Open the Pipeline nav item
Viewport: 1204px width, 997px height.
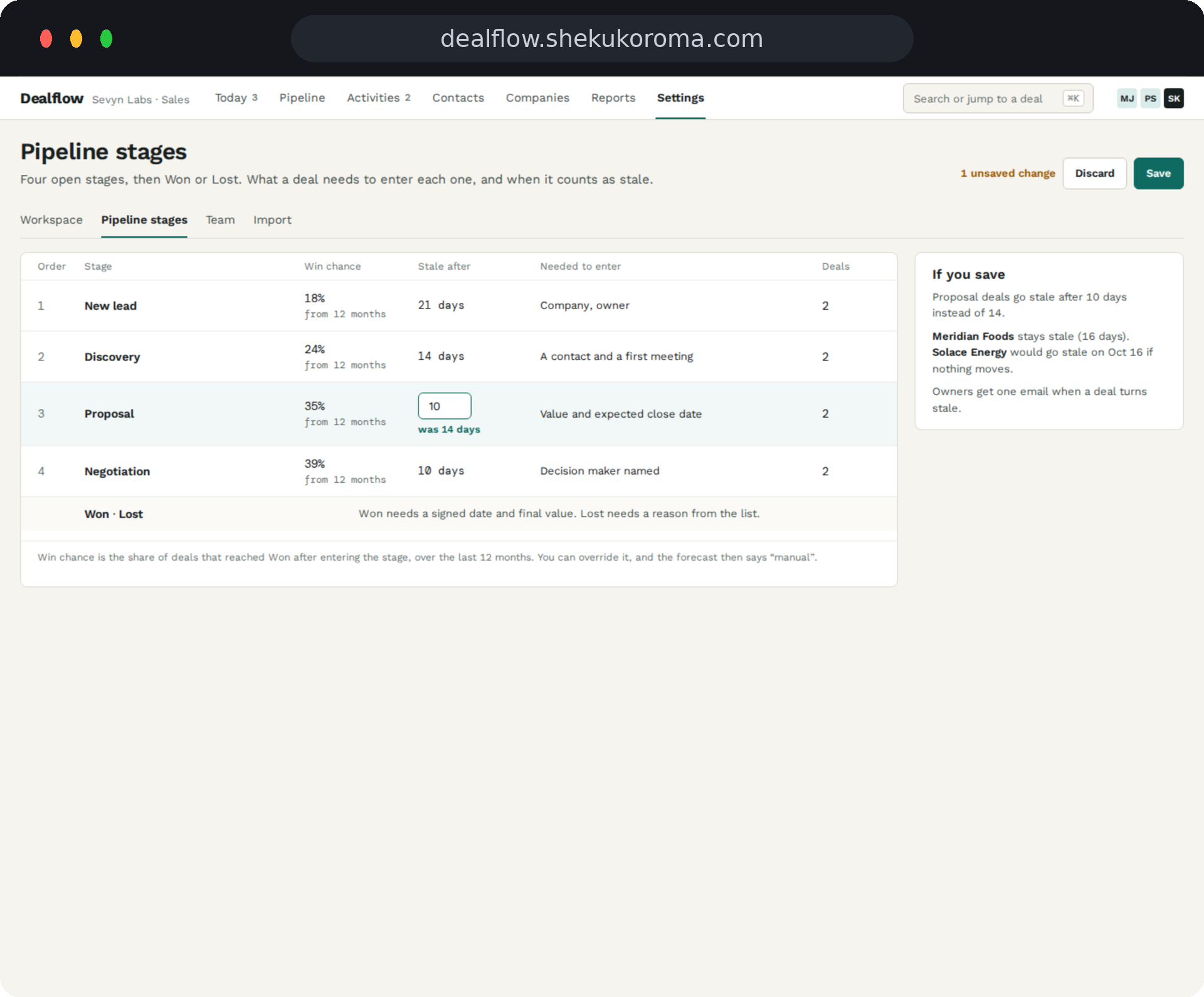[302, 98]
